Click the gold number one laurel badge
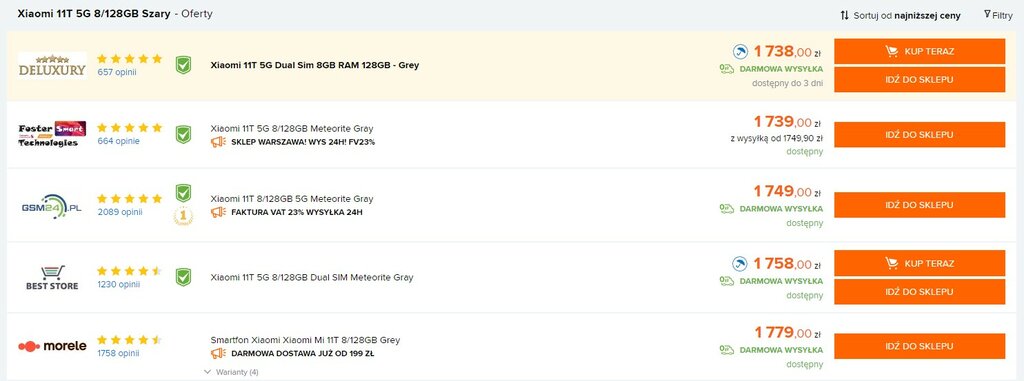 tap(184, 216)
